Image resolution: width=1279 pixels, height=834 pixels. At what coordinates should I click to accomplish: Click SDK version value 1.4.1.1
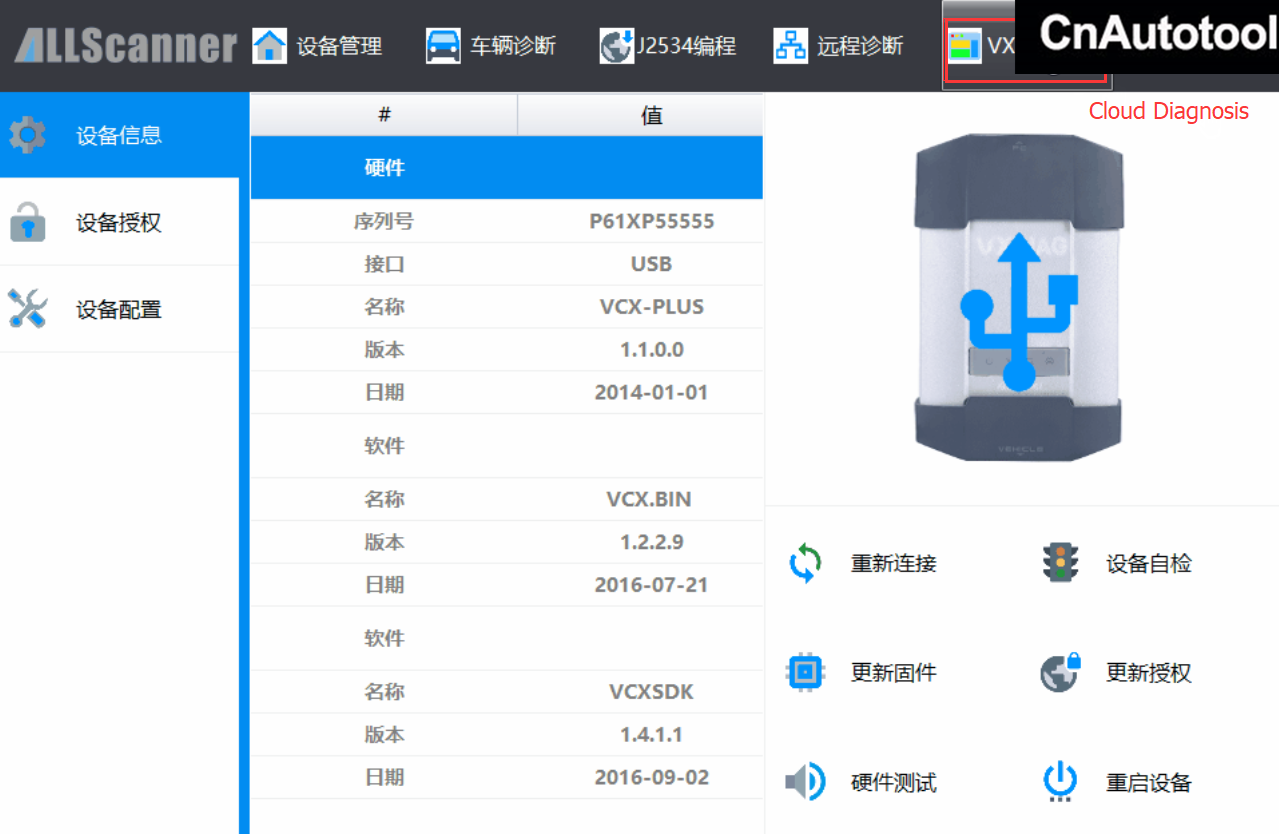652,734
